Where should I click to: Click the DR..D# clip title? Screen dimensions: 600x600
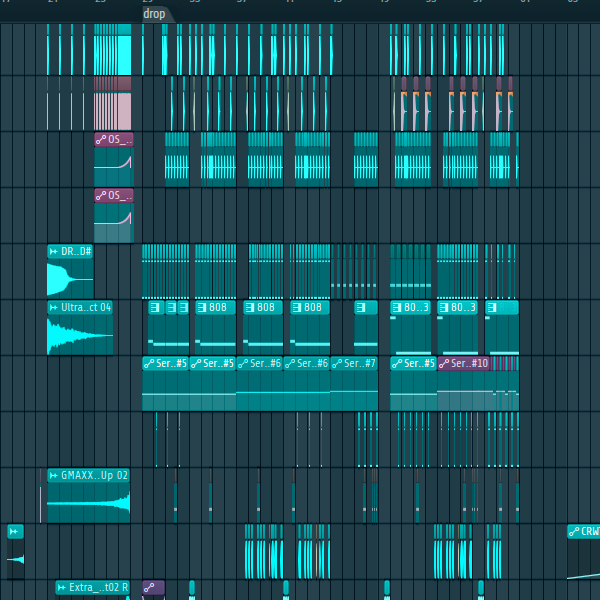pos(76,251)
